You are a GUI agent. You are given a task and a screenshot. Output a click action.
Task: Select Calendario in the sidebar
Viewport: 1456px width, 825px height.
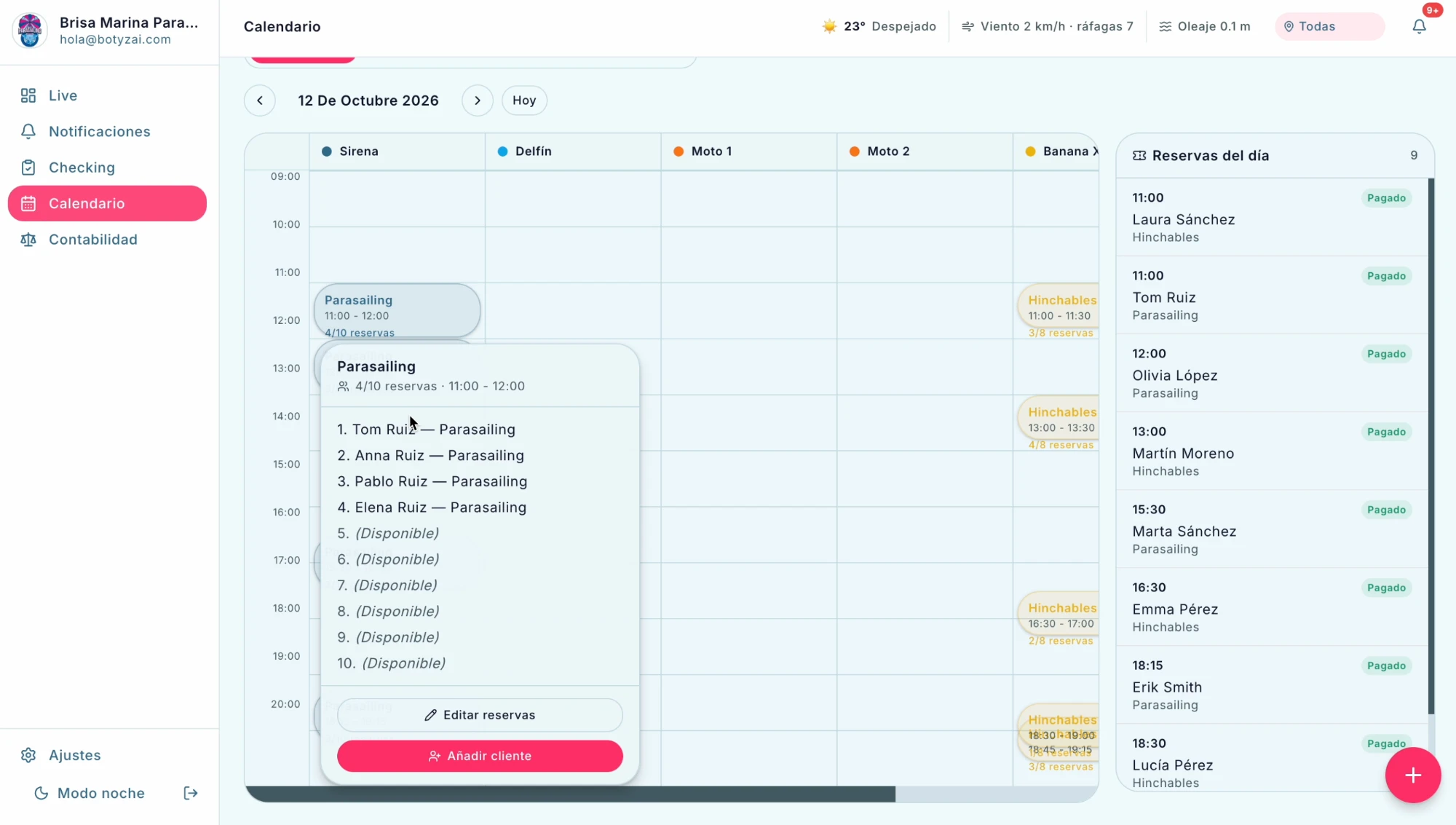pyautogui.click(x=107, y=204)
